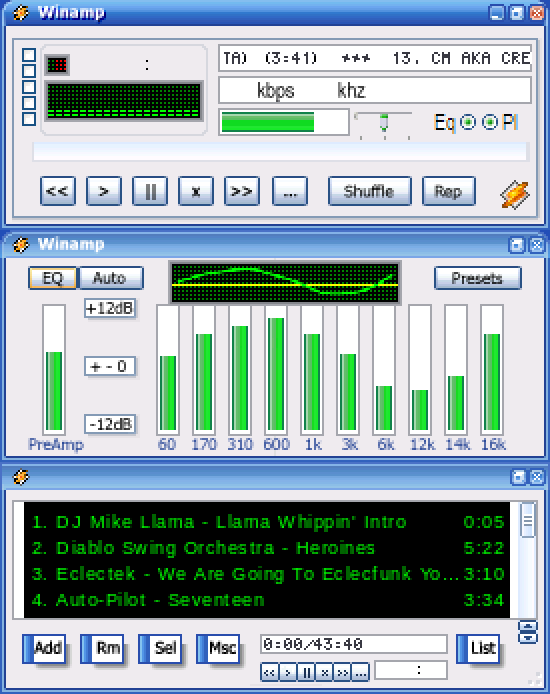
Task: Click the 6k equalizer band slider
Action: [384, 369]
